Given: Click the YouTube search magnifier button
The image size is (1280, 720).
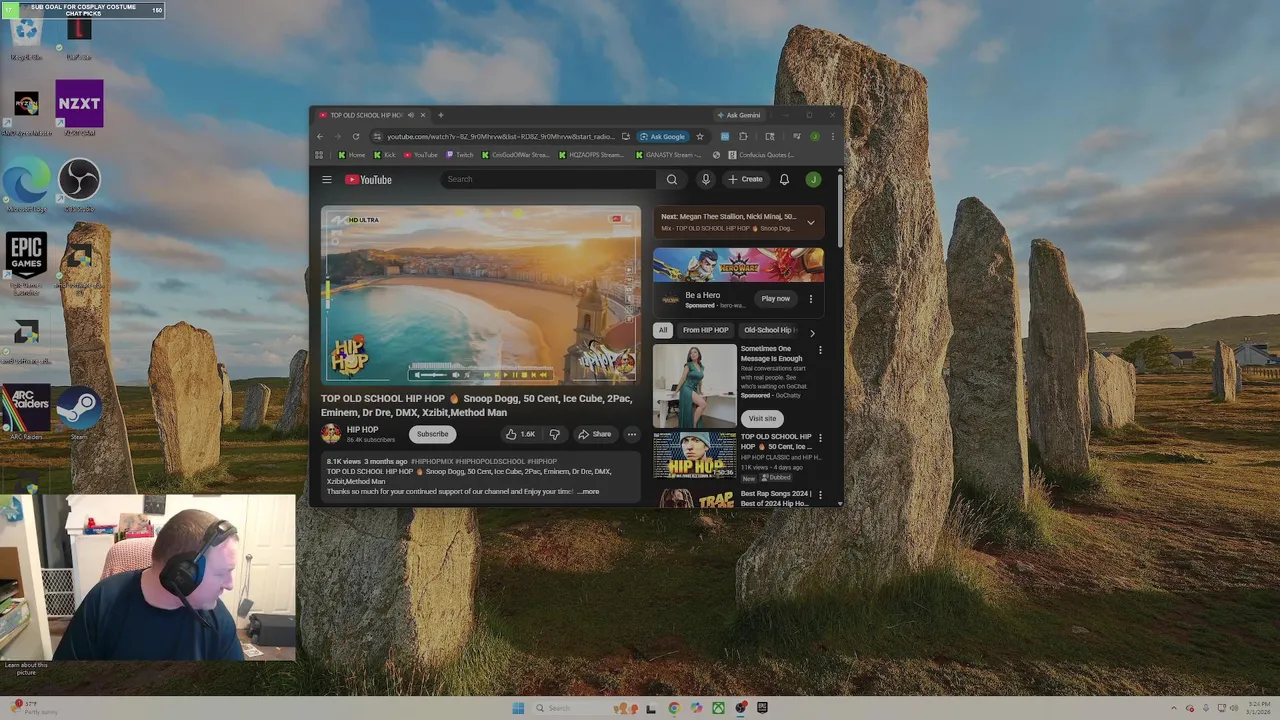Looking at the screenshot, I should 672,180.
